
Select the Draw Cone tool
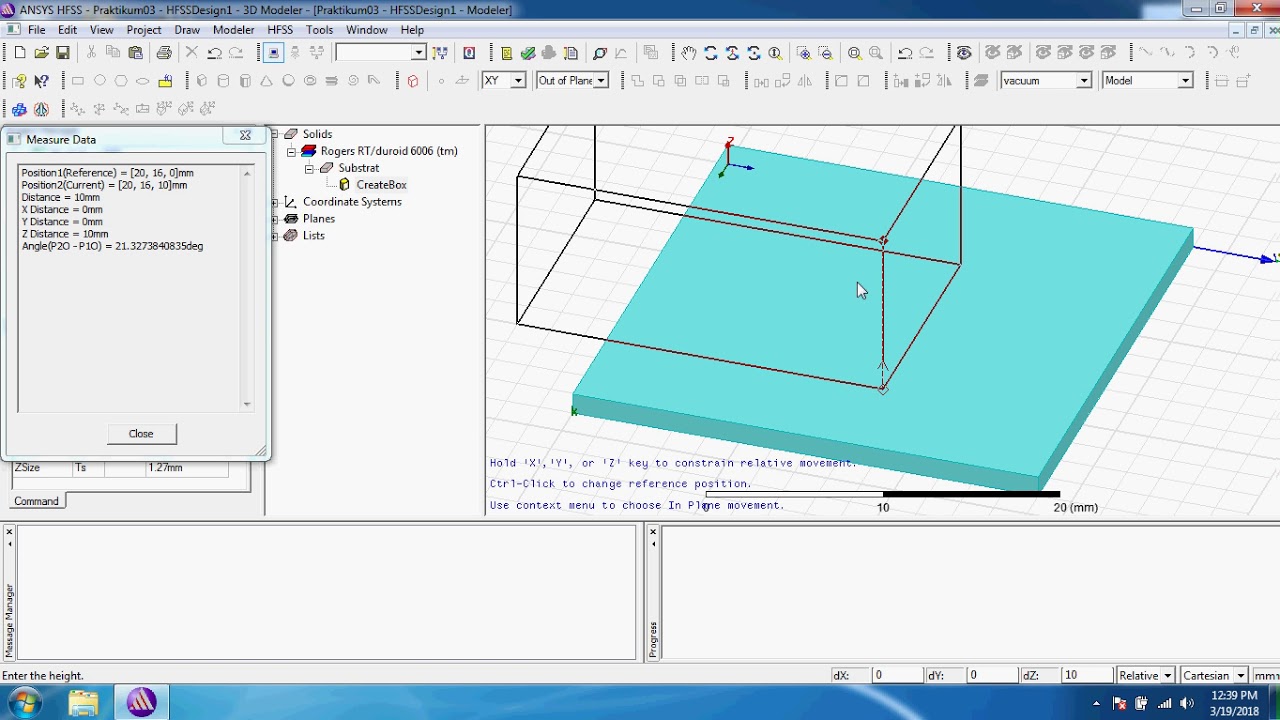click(267, 81)
